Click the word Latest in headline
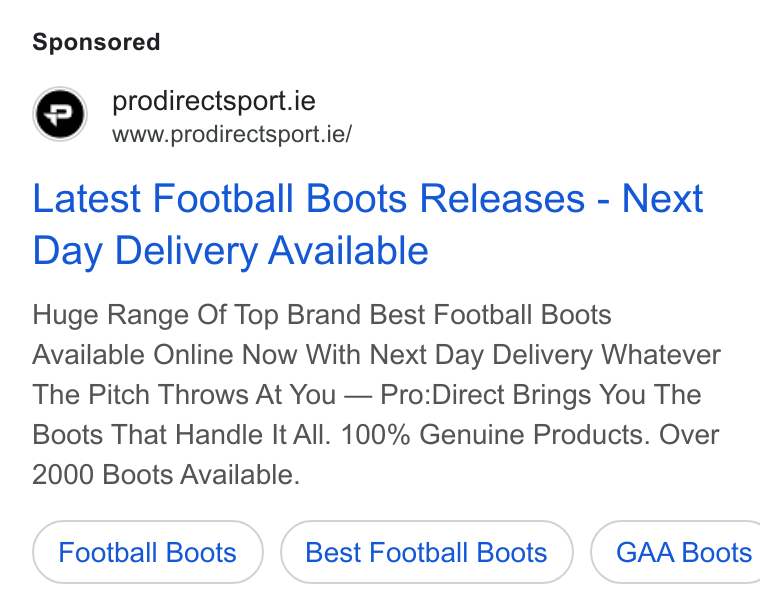 tap(87, 198)
